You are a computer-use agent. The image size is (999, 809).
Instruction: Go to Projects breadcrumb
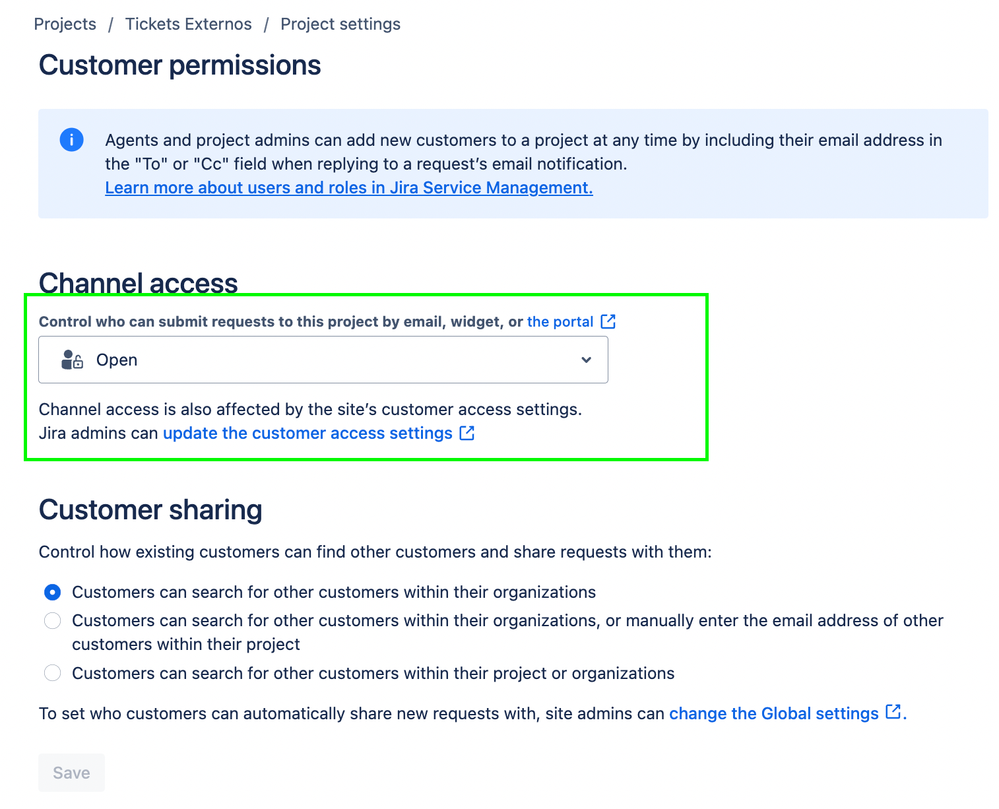[65, 24]
